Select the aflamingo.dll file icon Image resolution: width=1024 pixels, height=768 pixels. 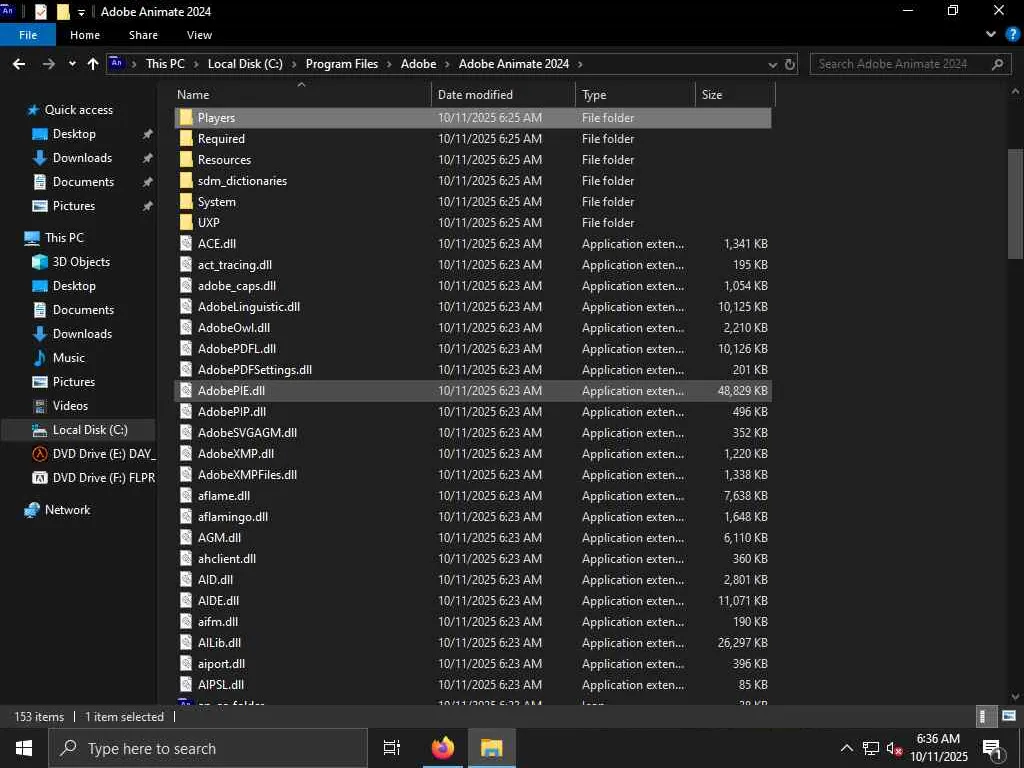[186, 517]
